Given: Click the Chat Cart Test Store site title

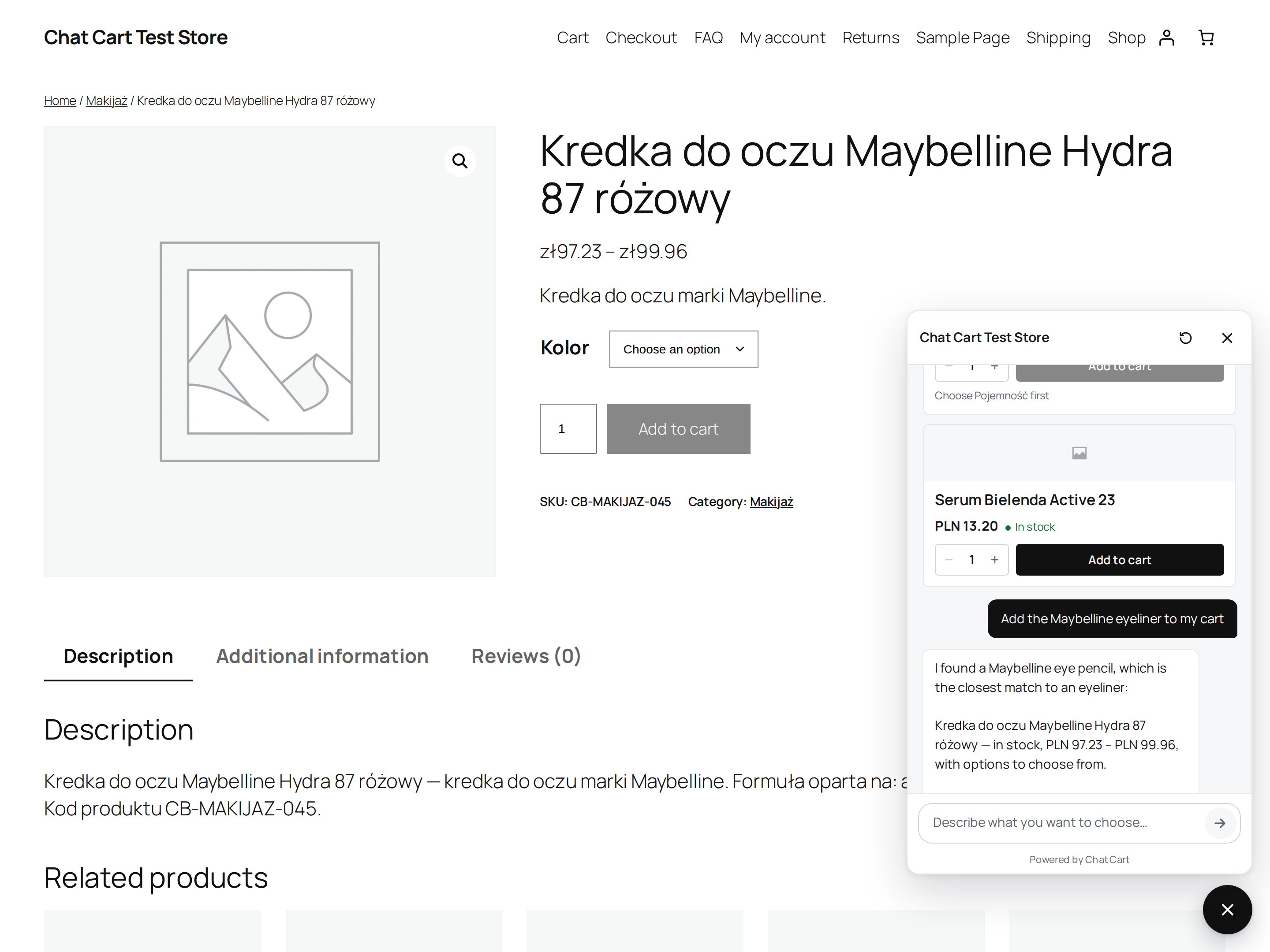Looking at the screenshot, I should pos(135,37).
